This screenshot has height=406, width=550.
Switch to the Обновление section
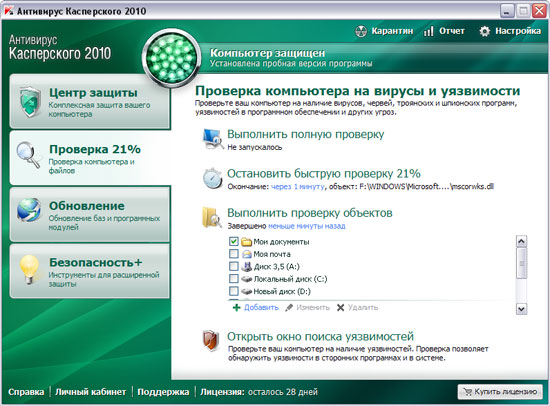(x=90, y=214)
